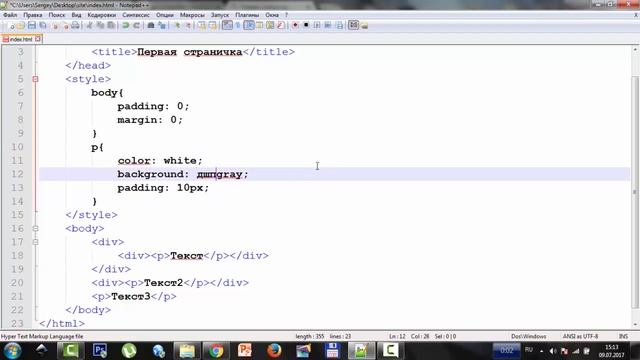
Task: Click the INS indicator in status bar
Action: tap(623, 337)
